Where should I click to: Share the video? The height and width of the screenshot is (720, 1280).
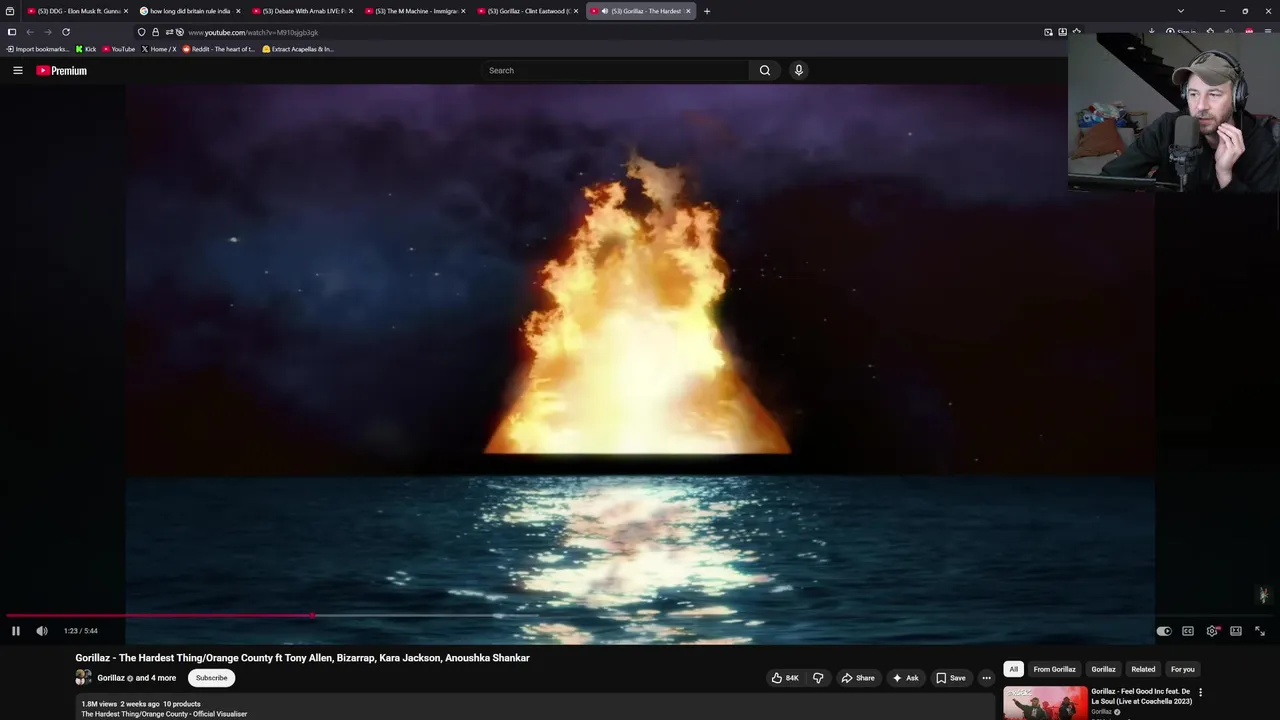(x=858, y=678)
